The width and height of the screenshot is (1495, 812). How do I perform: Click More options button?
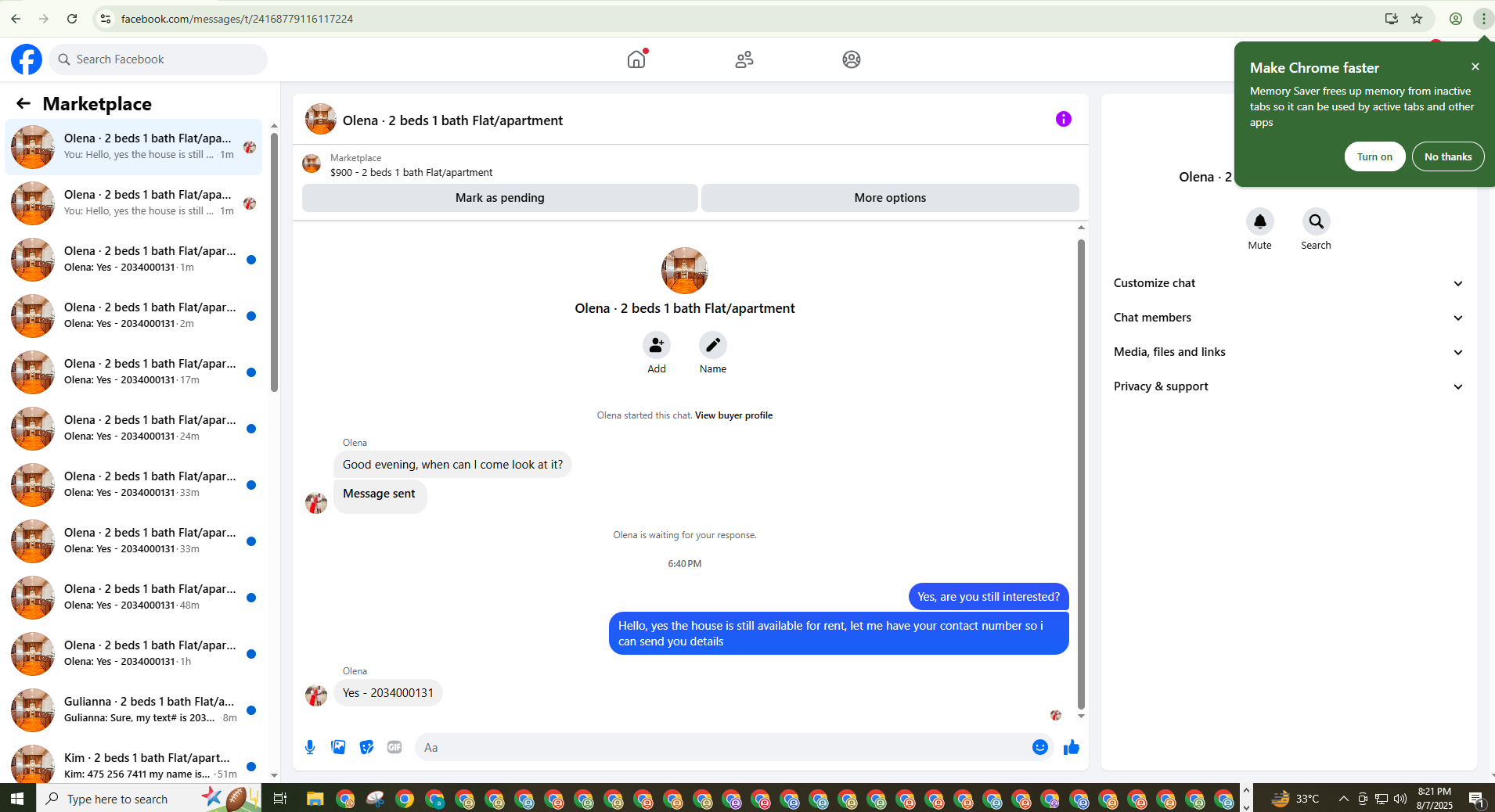(890, 198)
